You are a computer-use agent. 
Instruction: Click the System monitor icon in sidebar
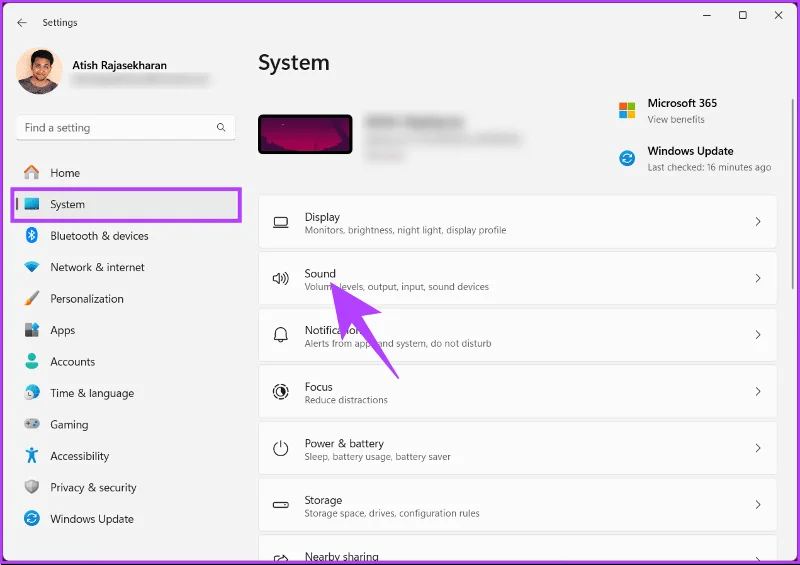(x=32, y=204)
